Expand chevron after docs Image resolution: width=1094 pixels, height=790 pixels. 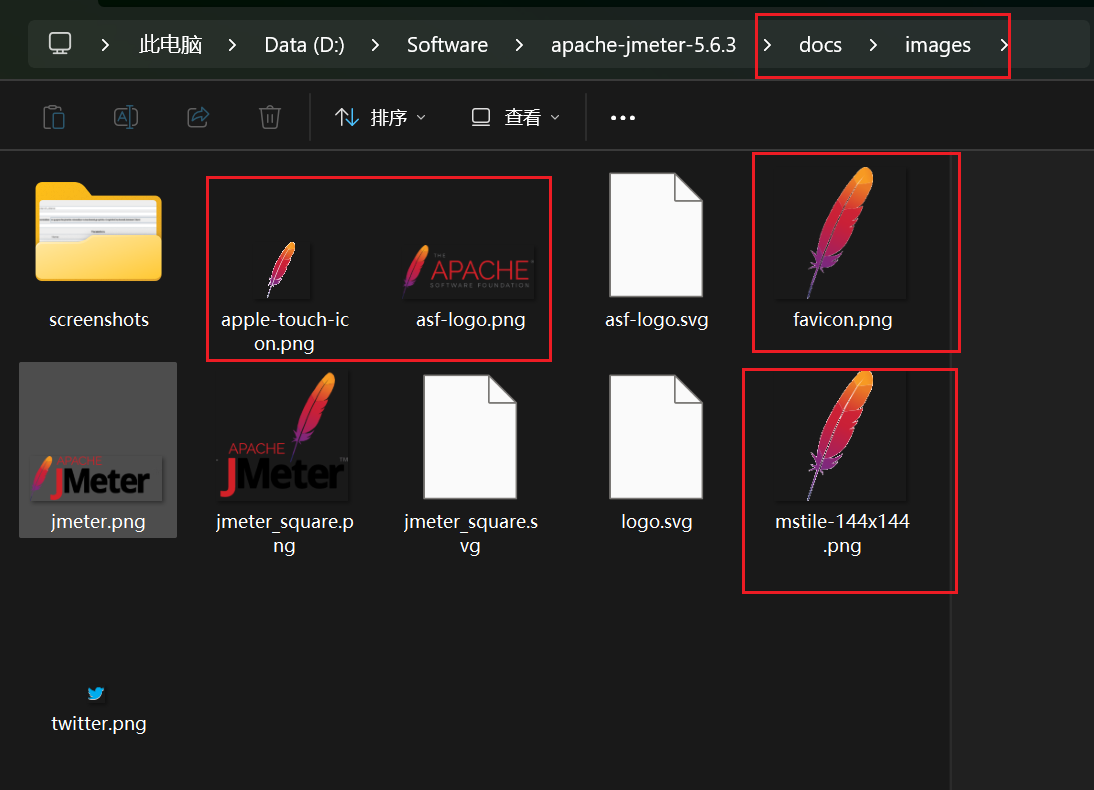click(874, 45)
